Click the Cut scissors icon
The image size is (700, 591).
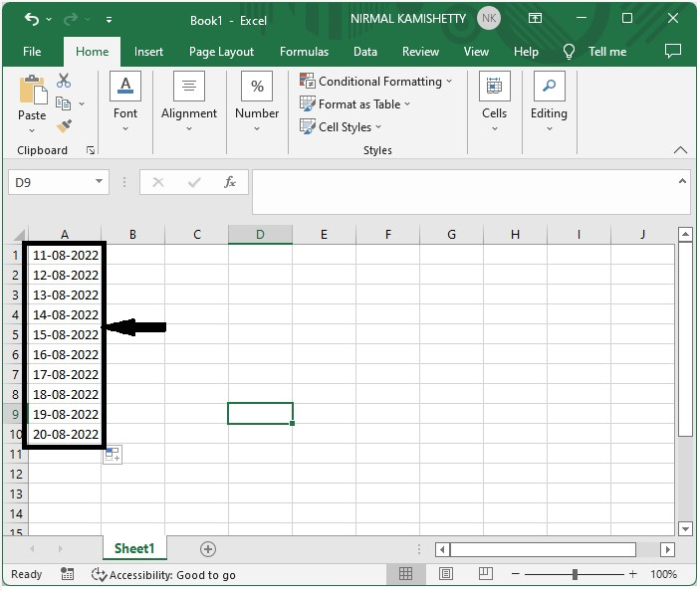(63, 80)
